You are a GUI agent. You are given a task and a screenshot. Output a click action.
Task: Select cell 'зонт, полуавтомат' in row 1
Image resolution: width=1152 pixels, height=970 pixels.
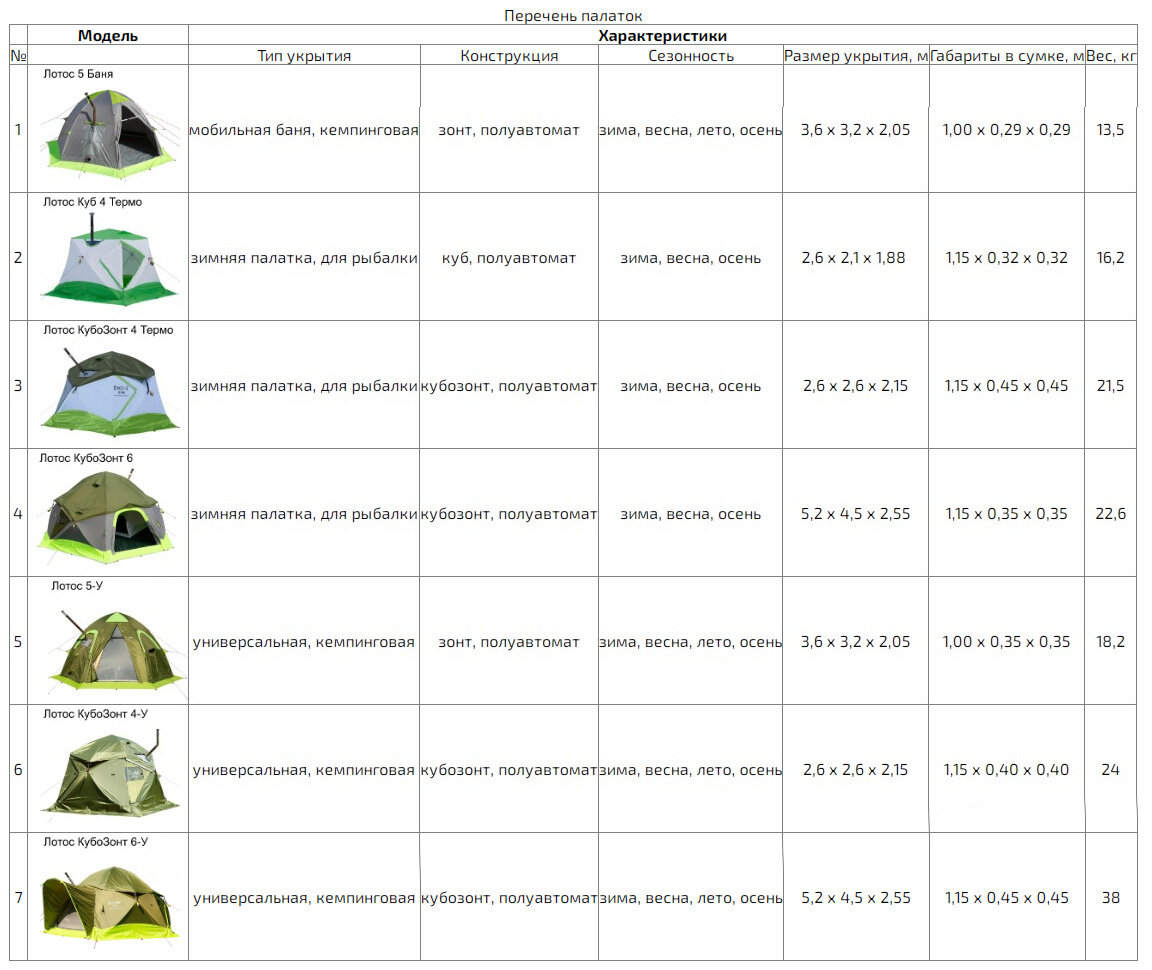click(509, 129)
